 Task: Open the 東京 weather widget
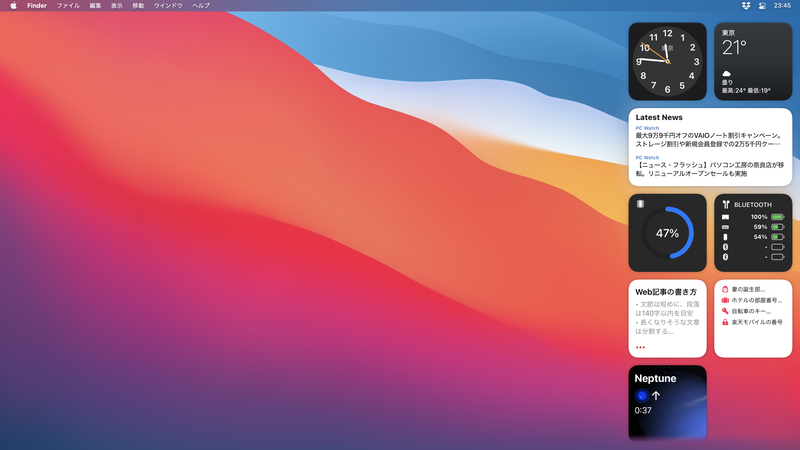753,61
